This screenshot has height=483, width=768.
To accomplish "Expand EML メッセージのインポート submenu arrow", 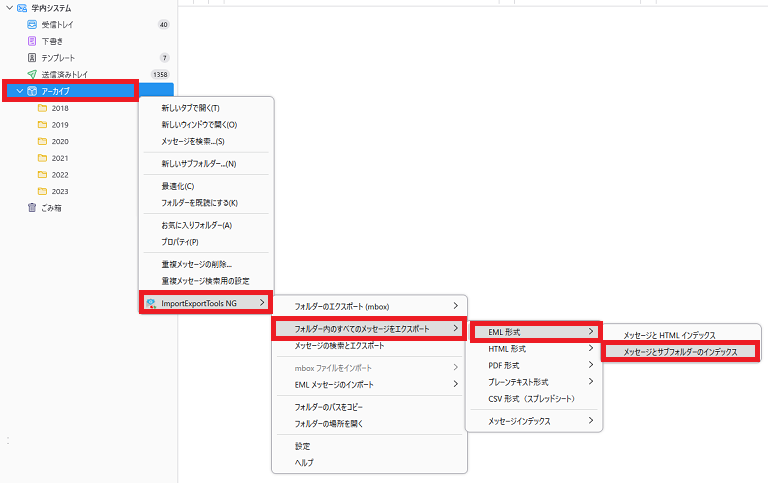I will tap(456, 384).
